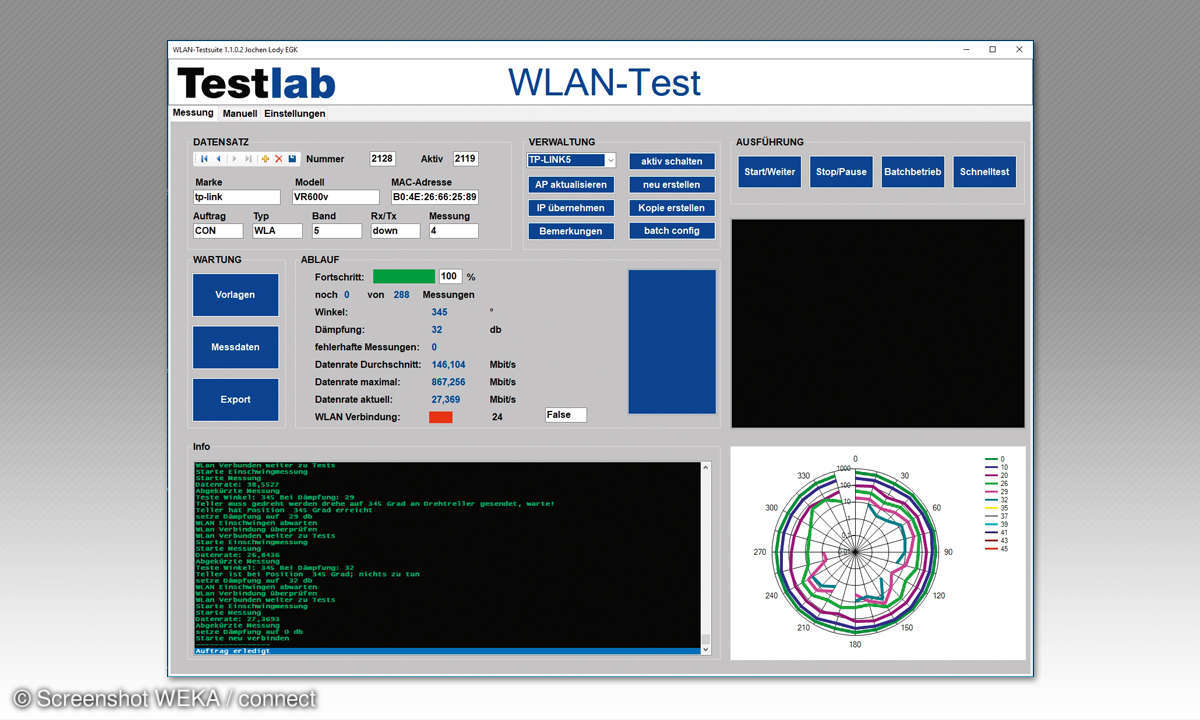The image size is (1200, 720).
Task: Click the Export button
Action: pos(235,399)
